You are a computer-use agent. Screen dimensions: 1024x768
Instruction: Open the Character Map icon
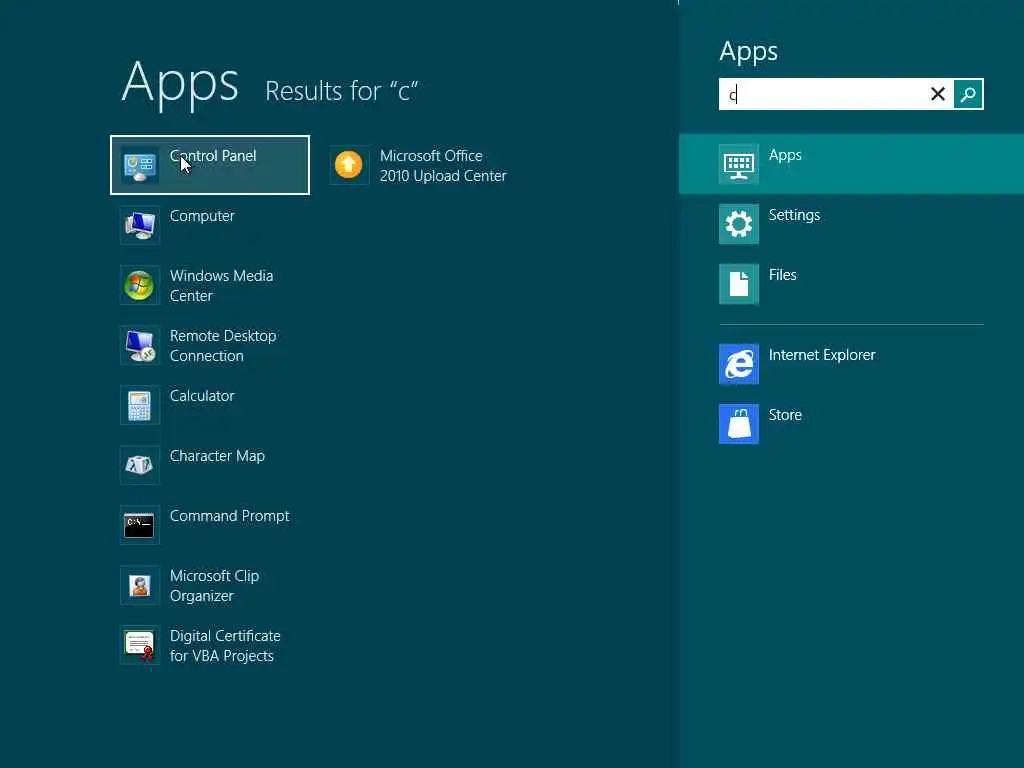[140, 466]
